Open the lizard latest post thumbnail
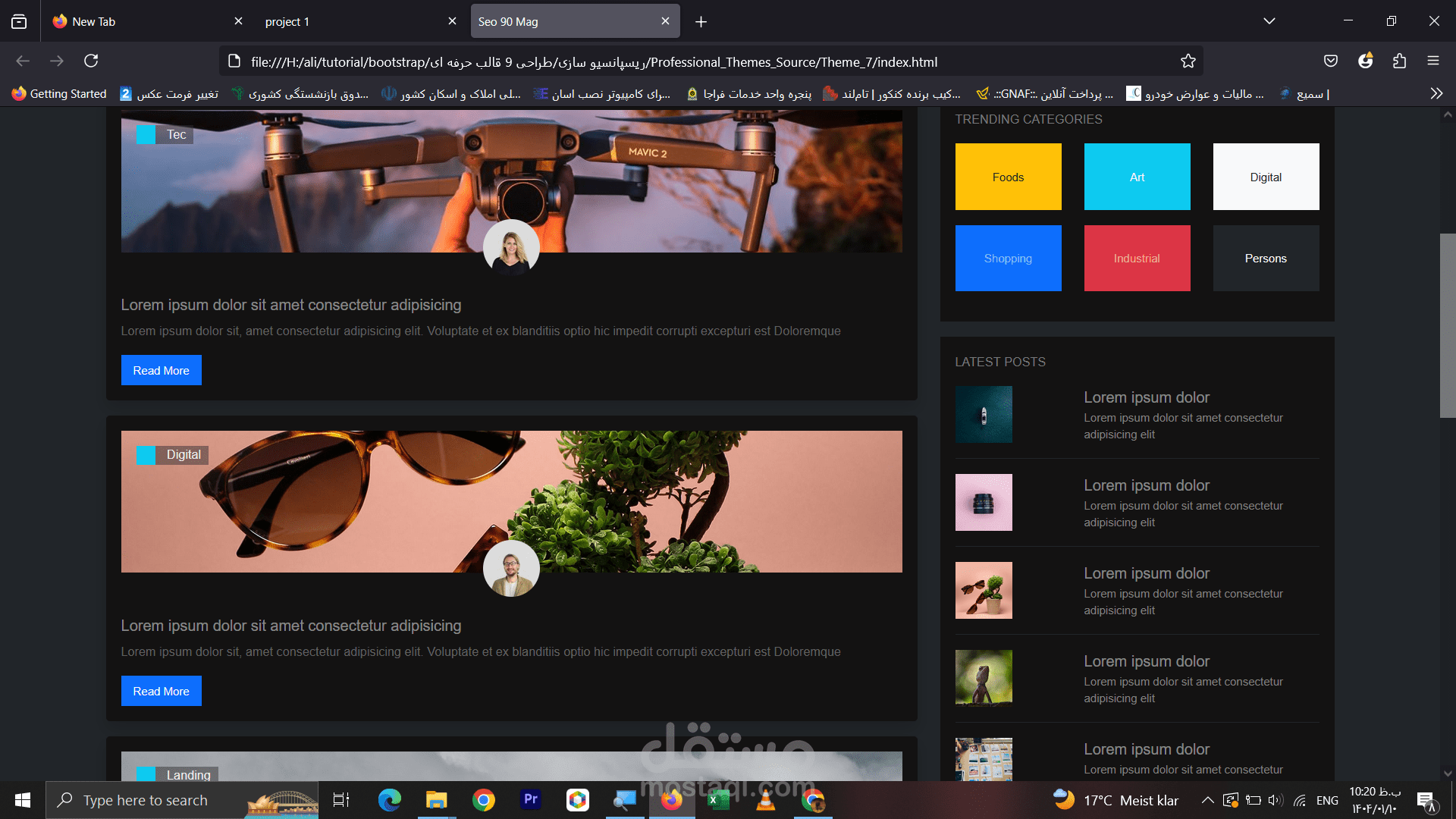This screenshot has width=1456, height=819. [x=984, y=678]
